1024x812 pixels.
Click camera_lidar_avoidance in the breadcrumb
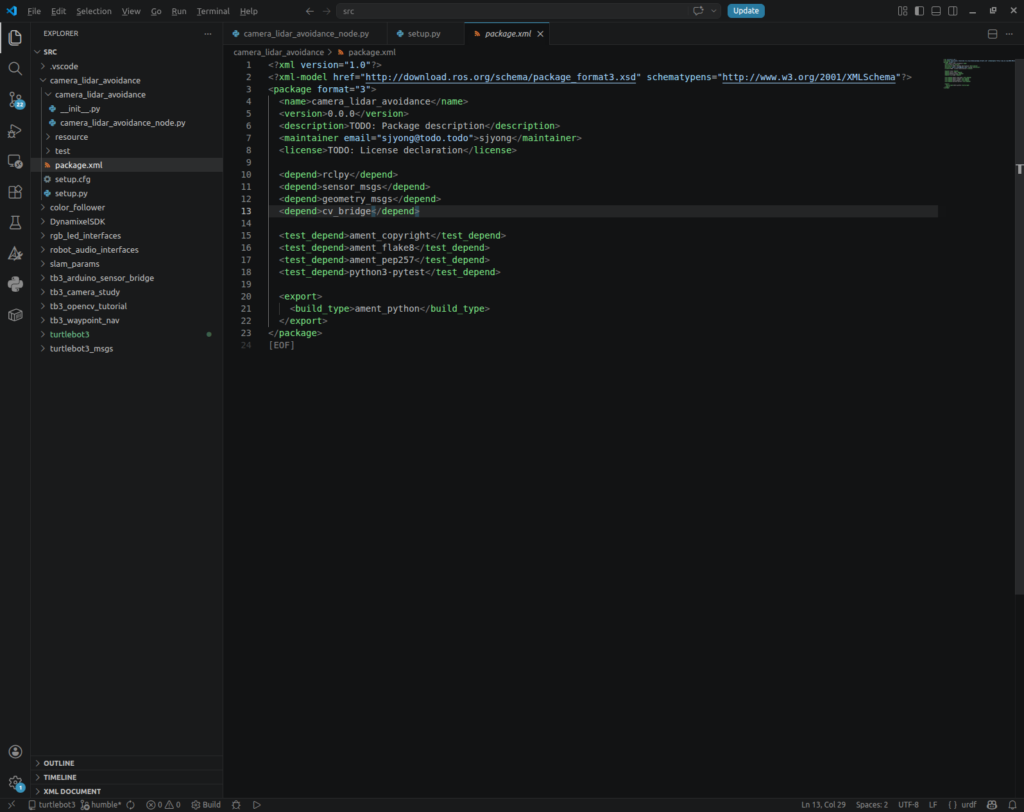[x=278, y=52]
